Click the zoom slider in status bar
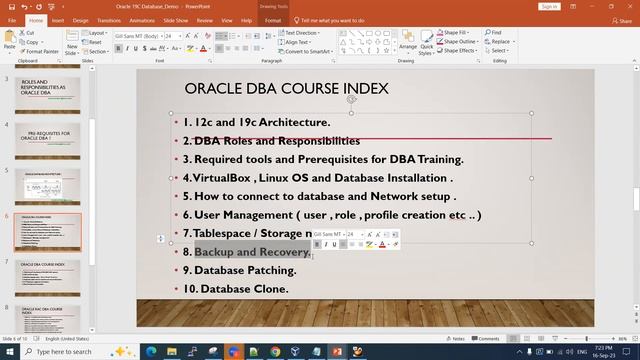Screen dimensions: 640x360 [x=587, y=339]
